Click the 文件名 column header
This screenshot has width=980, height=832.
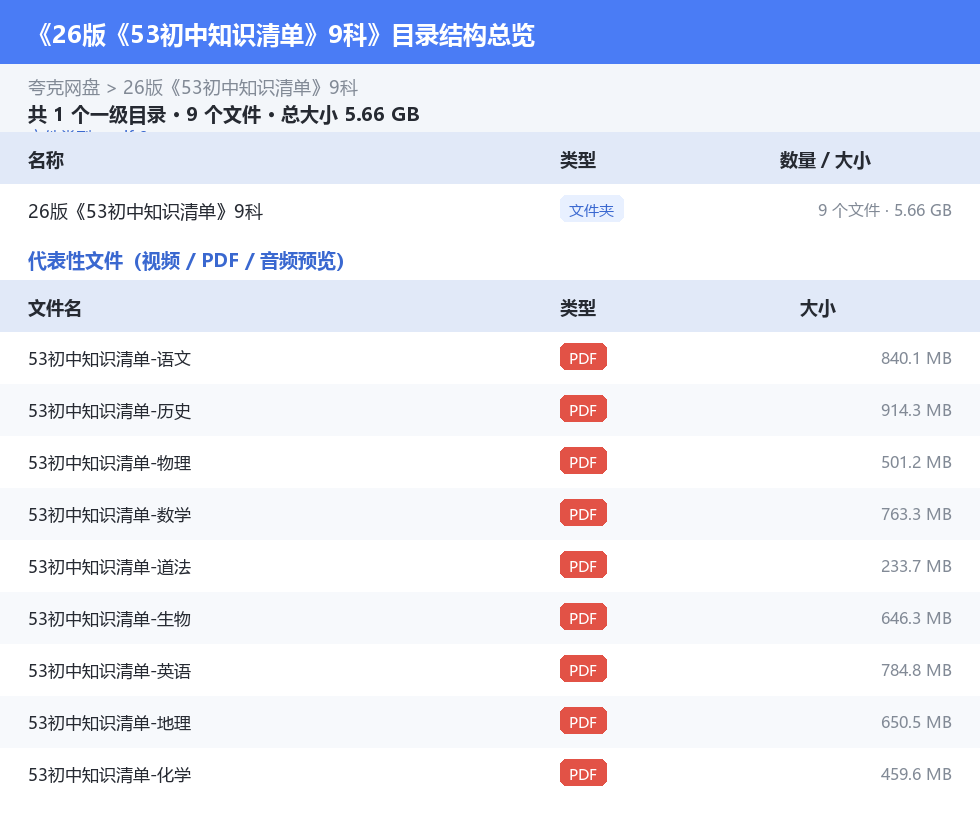[x=54, y=308]
